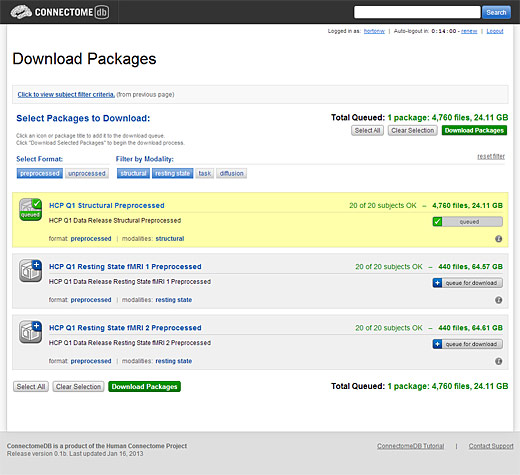Click the ConnectomeDB brain logo
The height and width of the screenshot is (475, 520).
tap(60, 12)
